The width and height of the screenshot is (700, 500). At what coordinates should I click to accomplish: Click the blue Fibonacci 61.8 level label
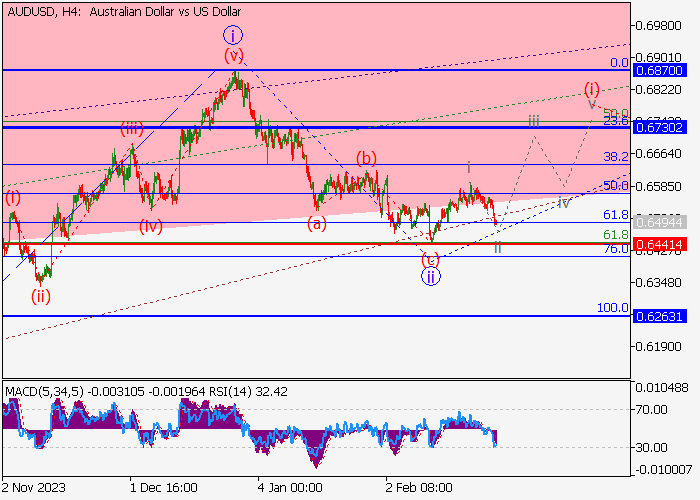[x=616, y=215]
